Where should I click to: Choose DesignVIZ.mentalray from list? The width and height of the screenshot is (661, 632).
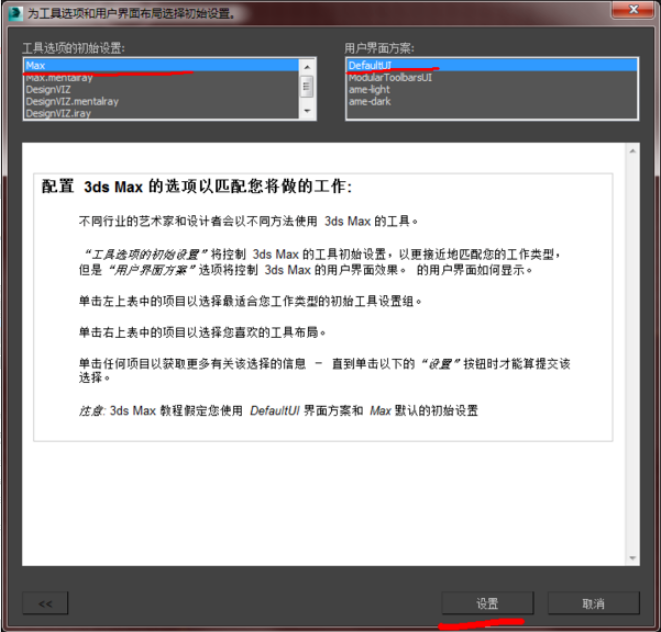(x=161, y=101)
